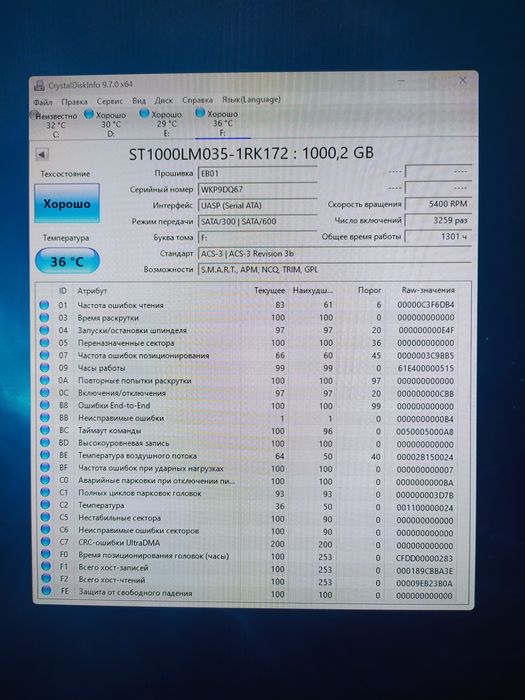Click the Интерфейс field UASP (Serial ATA)
Screen dimensions: 525x700
coord(257,205)
